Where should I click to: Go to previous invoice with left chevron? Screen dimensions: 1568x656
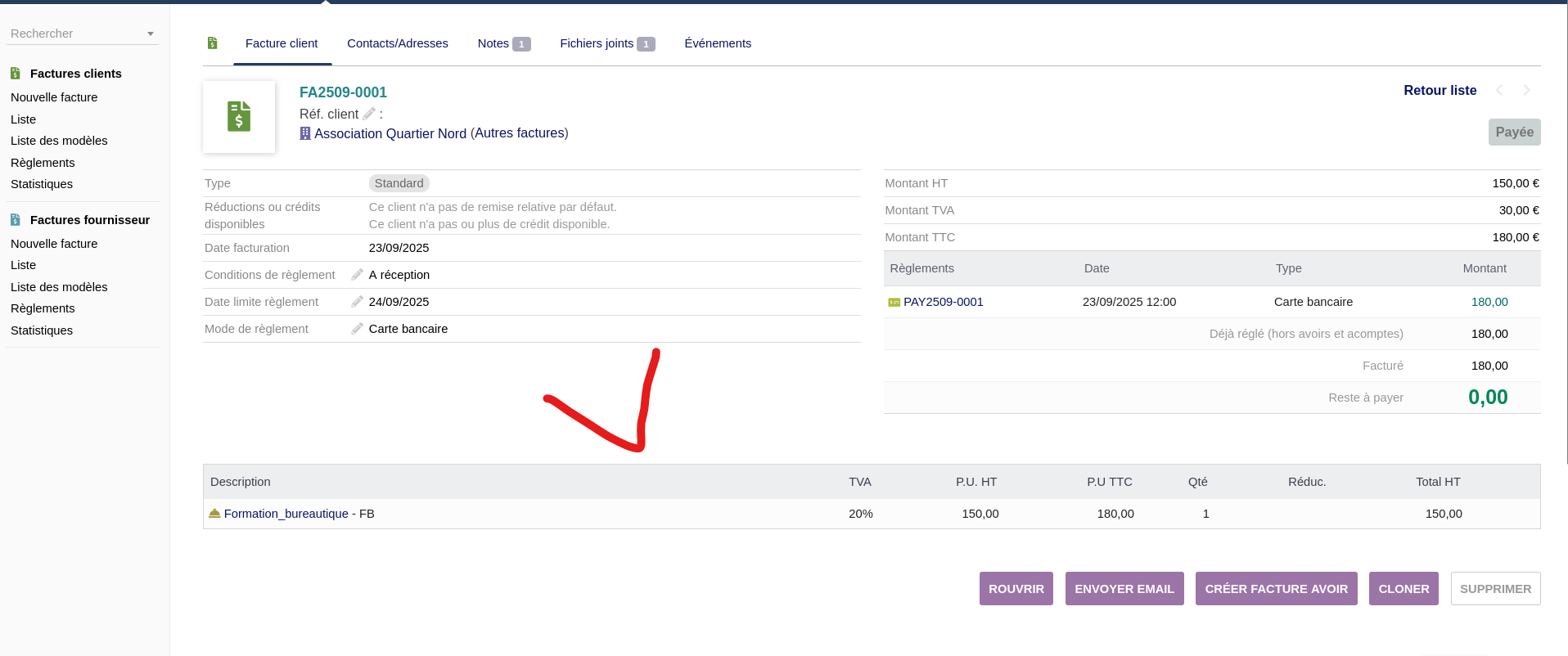click(1499, 91)
